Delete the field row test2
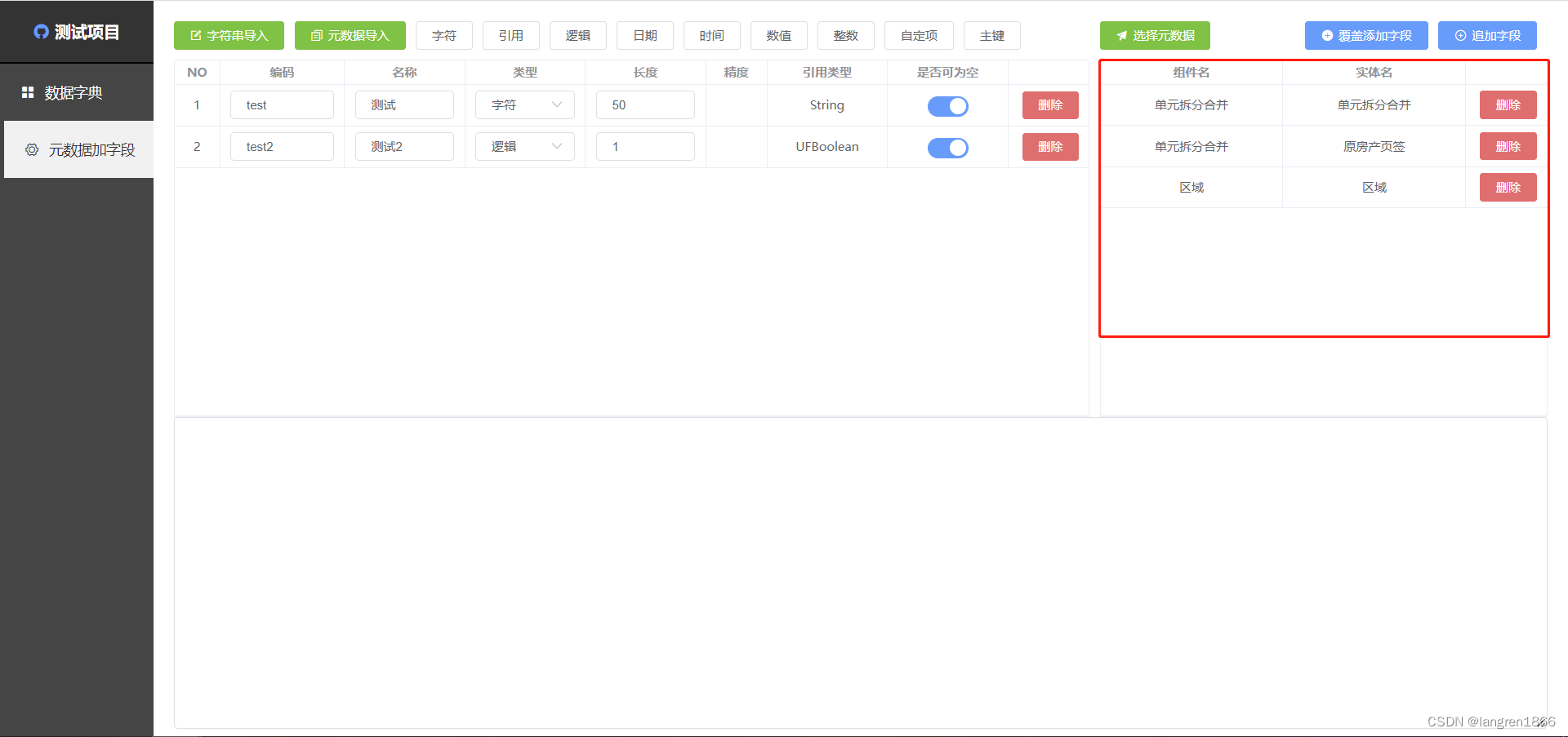Viewport: 1568px width, 737px height. 1050,147
